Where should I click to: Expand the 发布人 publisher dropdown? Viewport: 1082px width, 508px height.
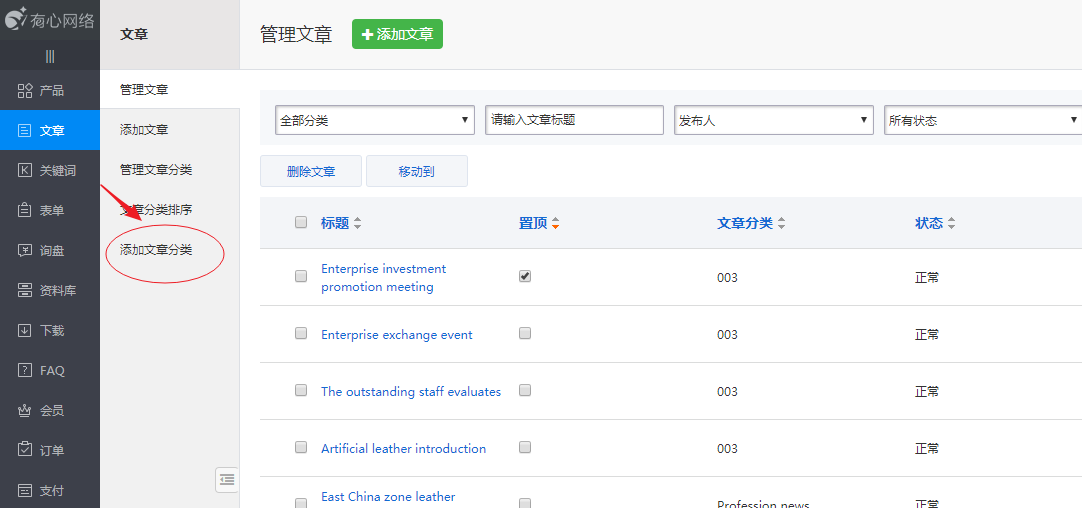coord(773,120)
